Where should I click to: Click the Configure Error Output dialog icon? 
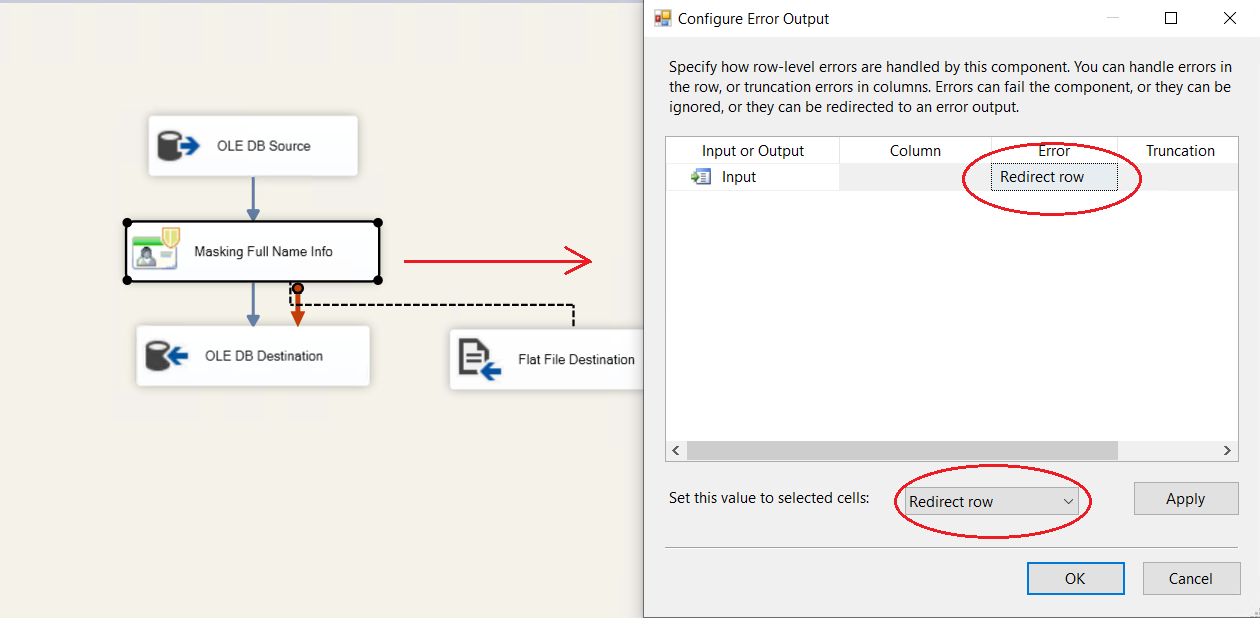pyautogui.click(x=662, y=18)
